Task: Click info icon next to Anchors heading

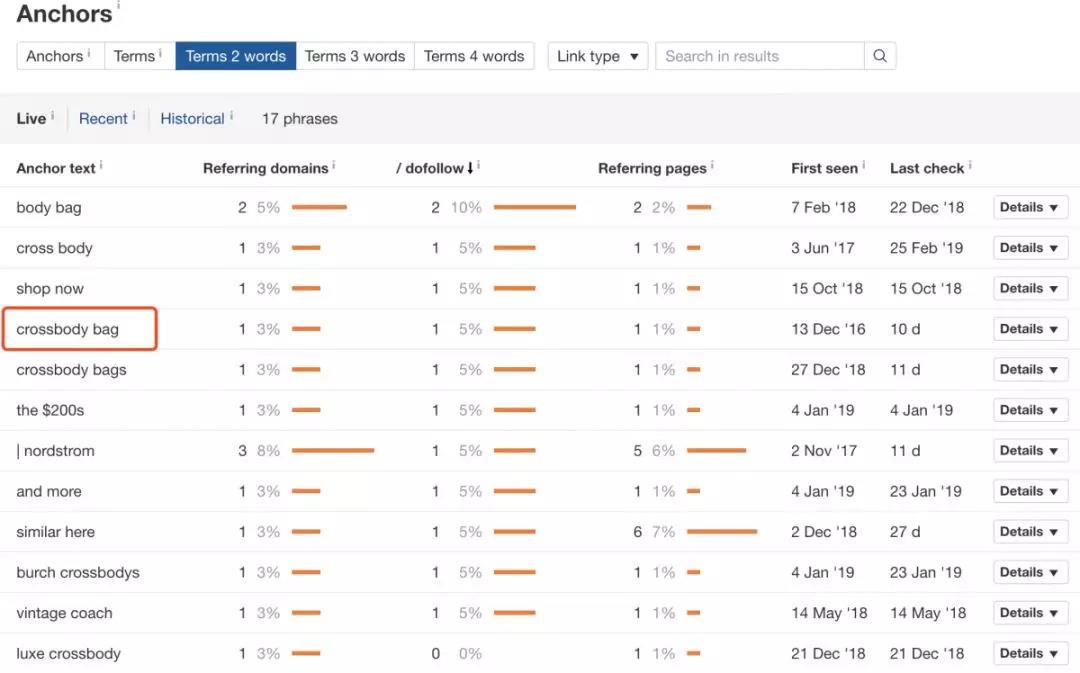Action: coord(118,6)
